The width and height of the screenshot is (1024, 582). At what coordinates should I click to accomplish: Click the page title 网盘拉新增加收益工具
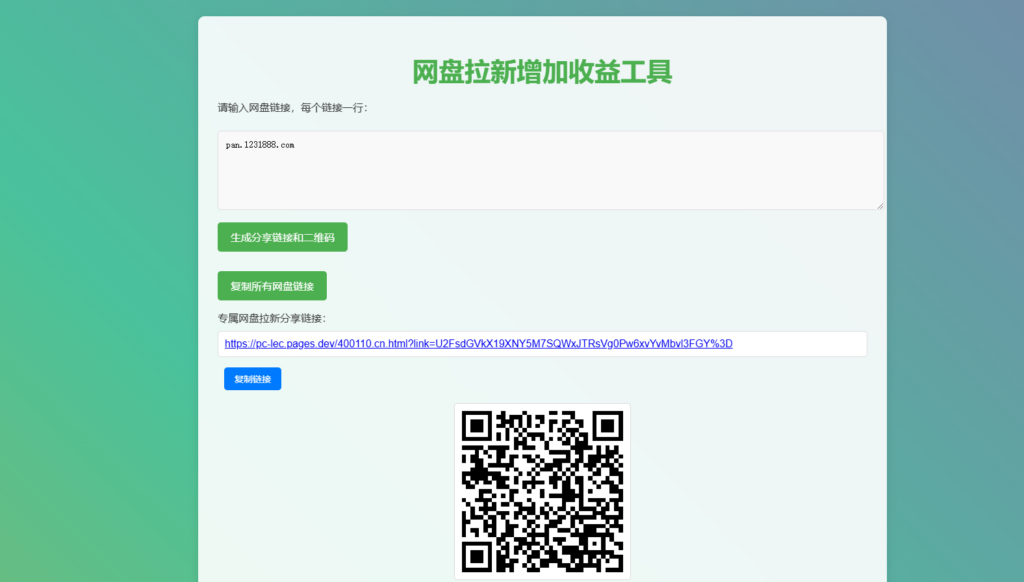click(542, 72)
